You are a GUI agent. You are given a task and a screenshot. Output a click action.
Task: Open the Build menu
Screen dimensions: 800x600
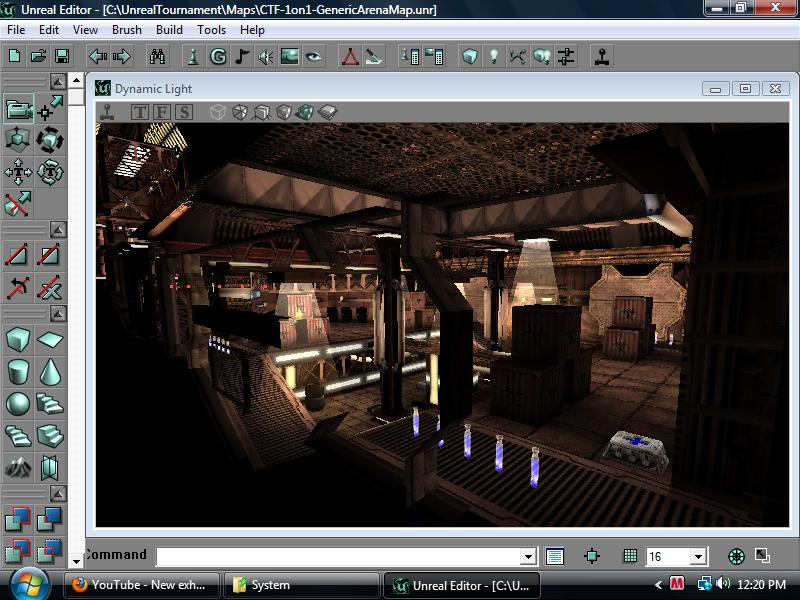point(167,30)
